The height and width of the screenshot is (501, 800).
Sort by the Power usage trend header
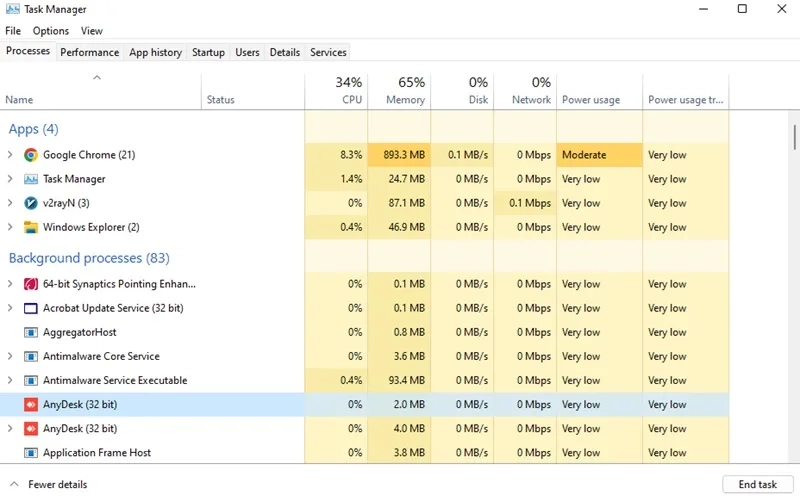pyautogui.click(x=686, y=91)
